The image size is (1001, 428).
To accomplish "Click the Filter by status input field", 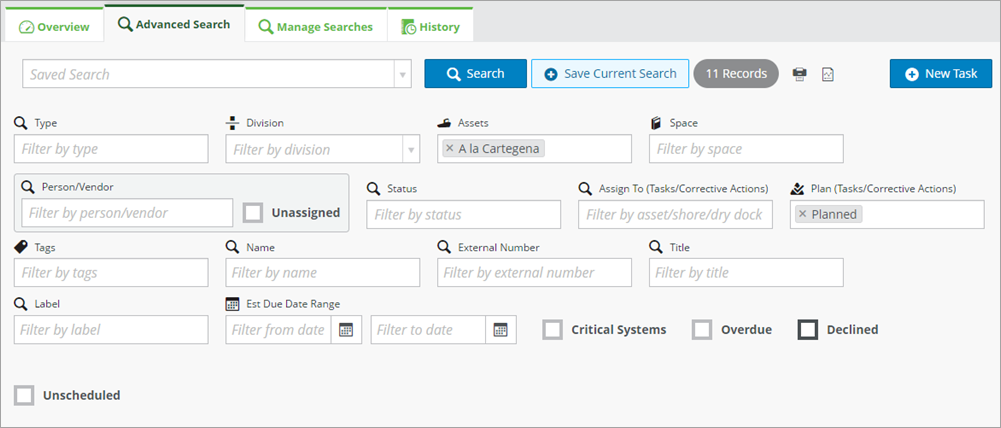I will (x=463, y=215).
